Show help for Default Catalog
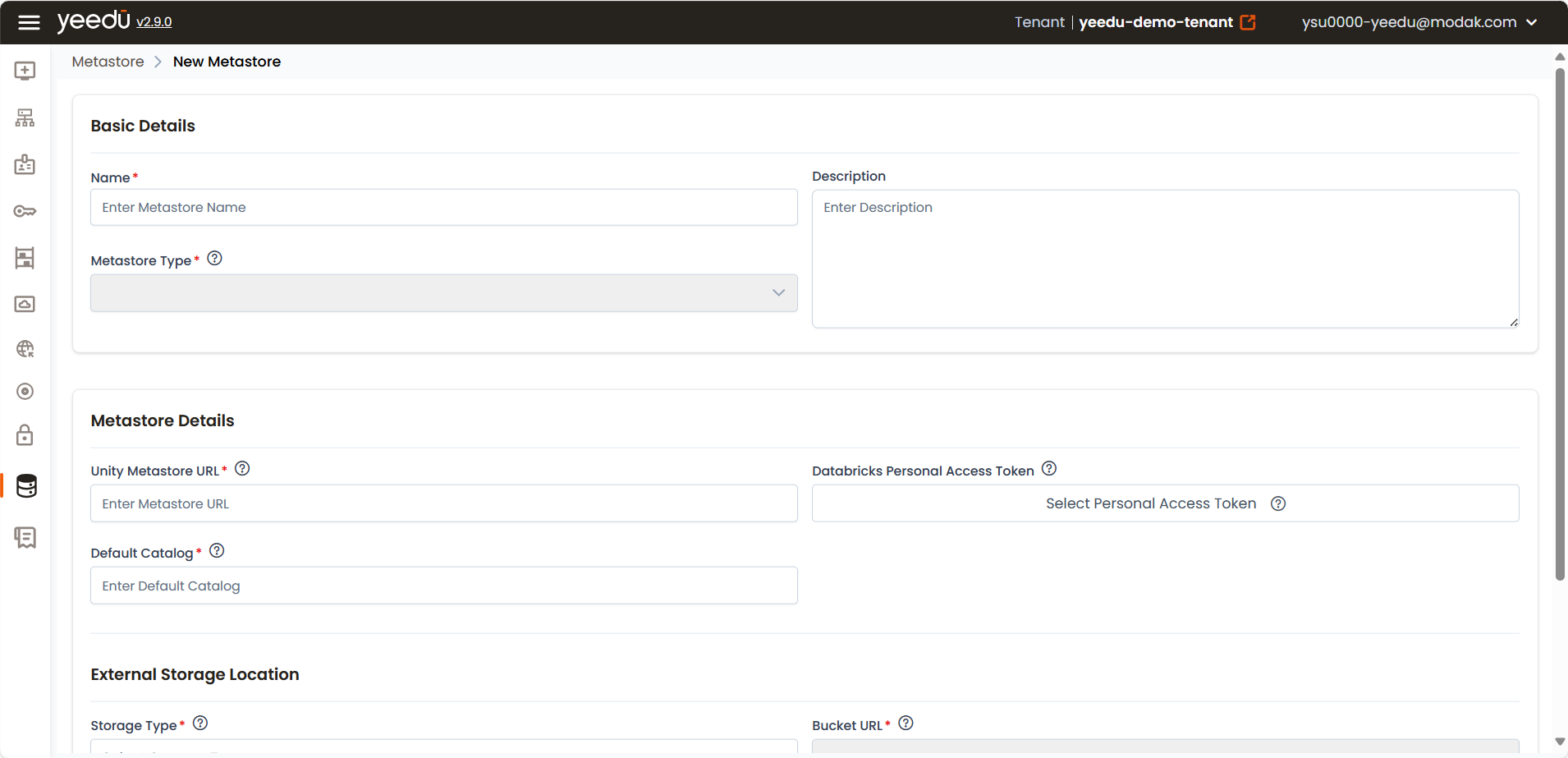This screenshot has width=1568, height=758. pos(217,551)
